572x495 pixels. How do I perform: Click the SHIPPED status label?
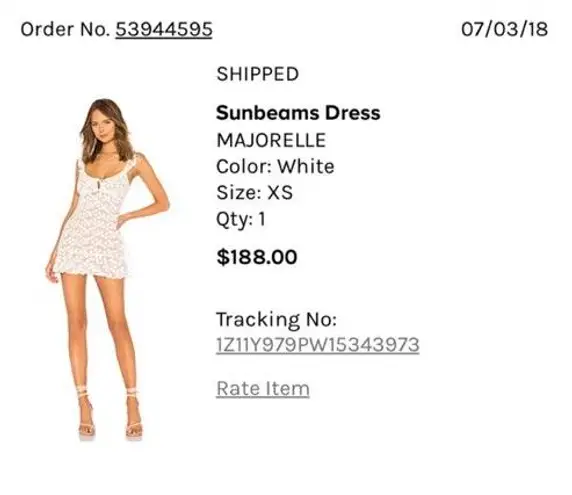point(258,74)
